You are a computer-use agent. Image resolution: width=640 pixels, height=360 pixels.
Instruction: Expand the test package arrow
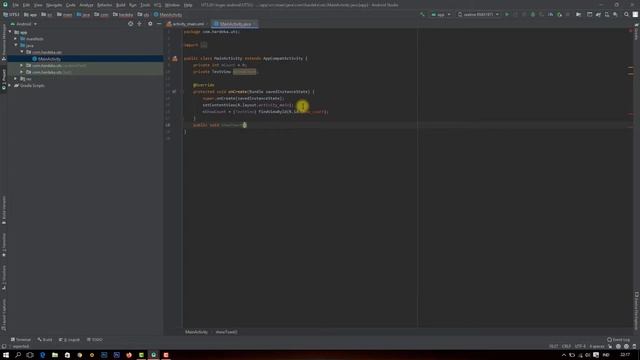[22, 72]
